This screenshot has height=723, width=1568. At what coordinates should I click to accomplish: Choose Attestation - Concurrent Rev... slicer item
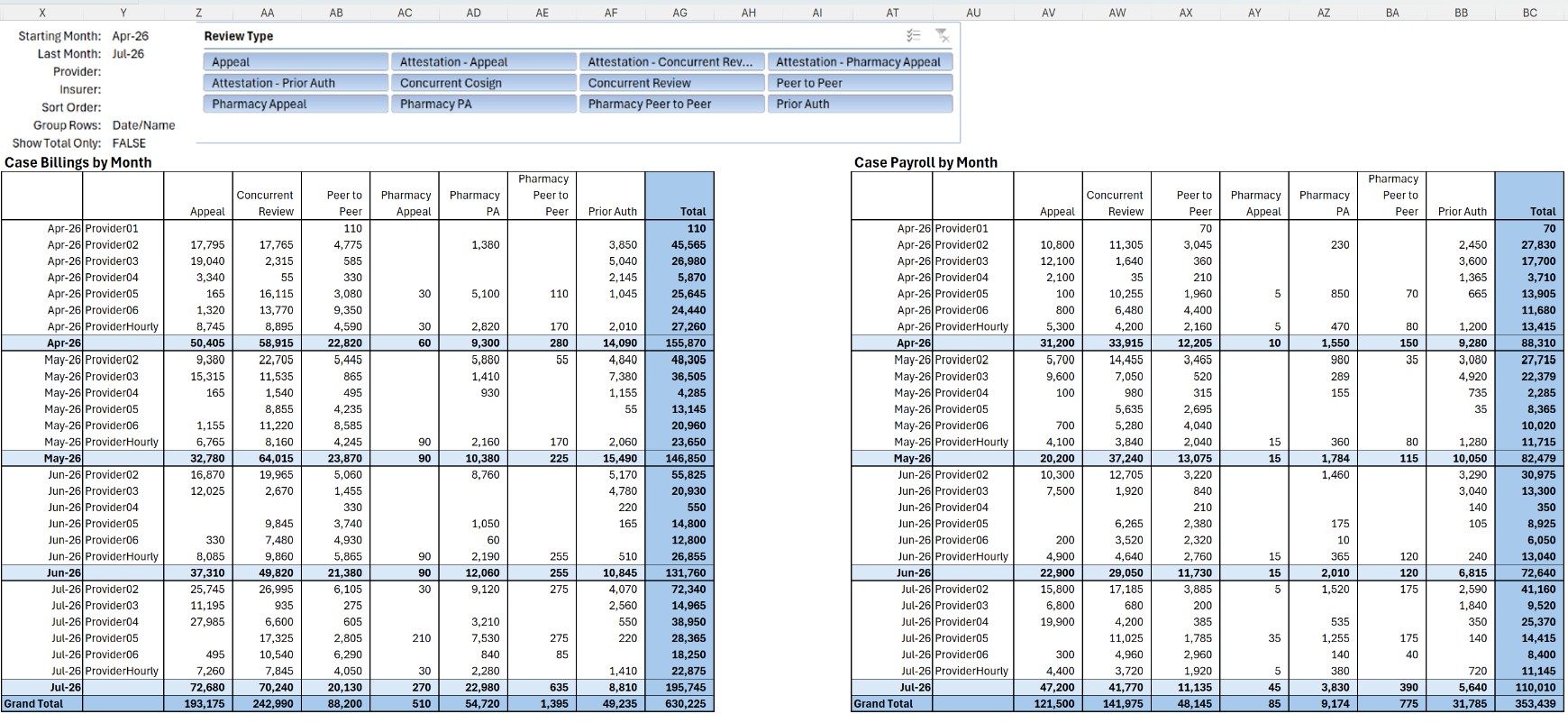674,61
